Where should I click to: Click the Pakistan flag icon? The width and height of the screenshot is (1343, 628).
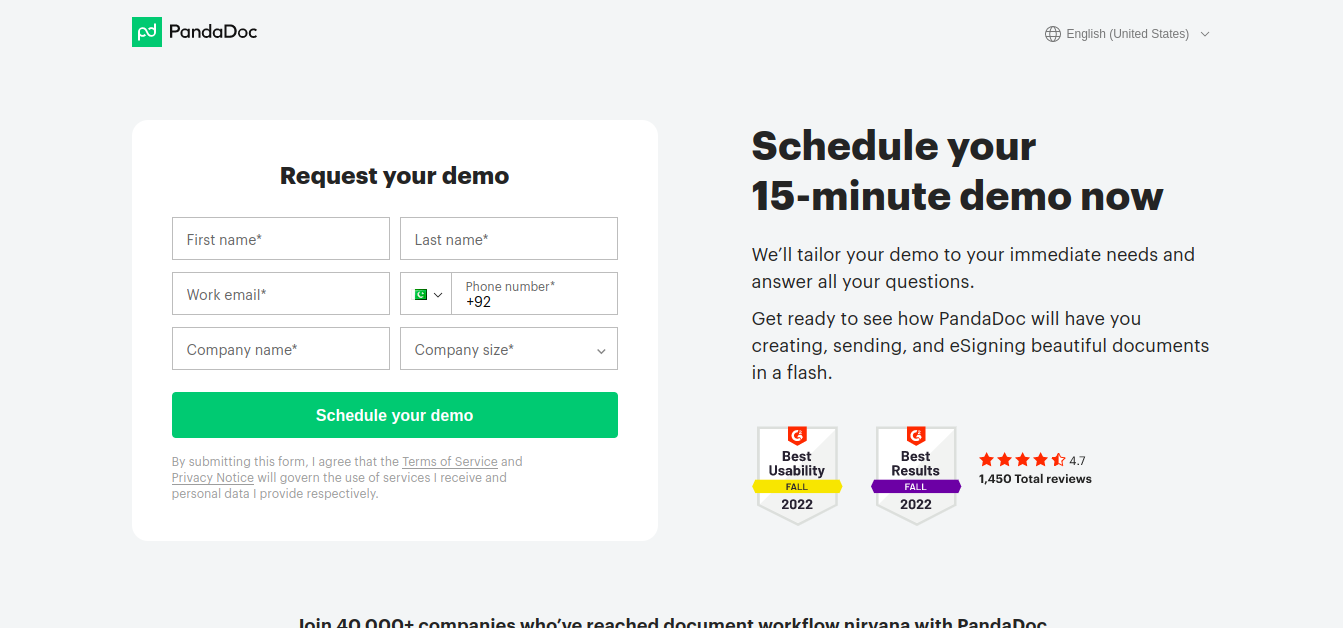pos(421,294)
